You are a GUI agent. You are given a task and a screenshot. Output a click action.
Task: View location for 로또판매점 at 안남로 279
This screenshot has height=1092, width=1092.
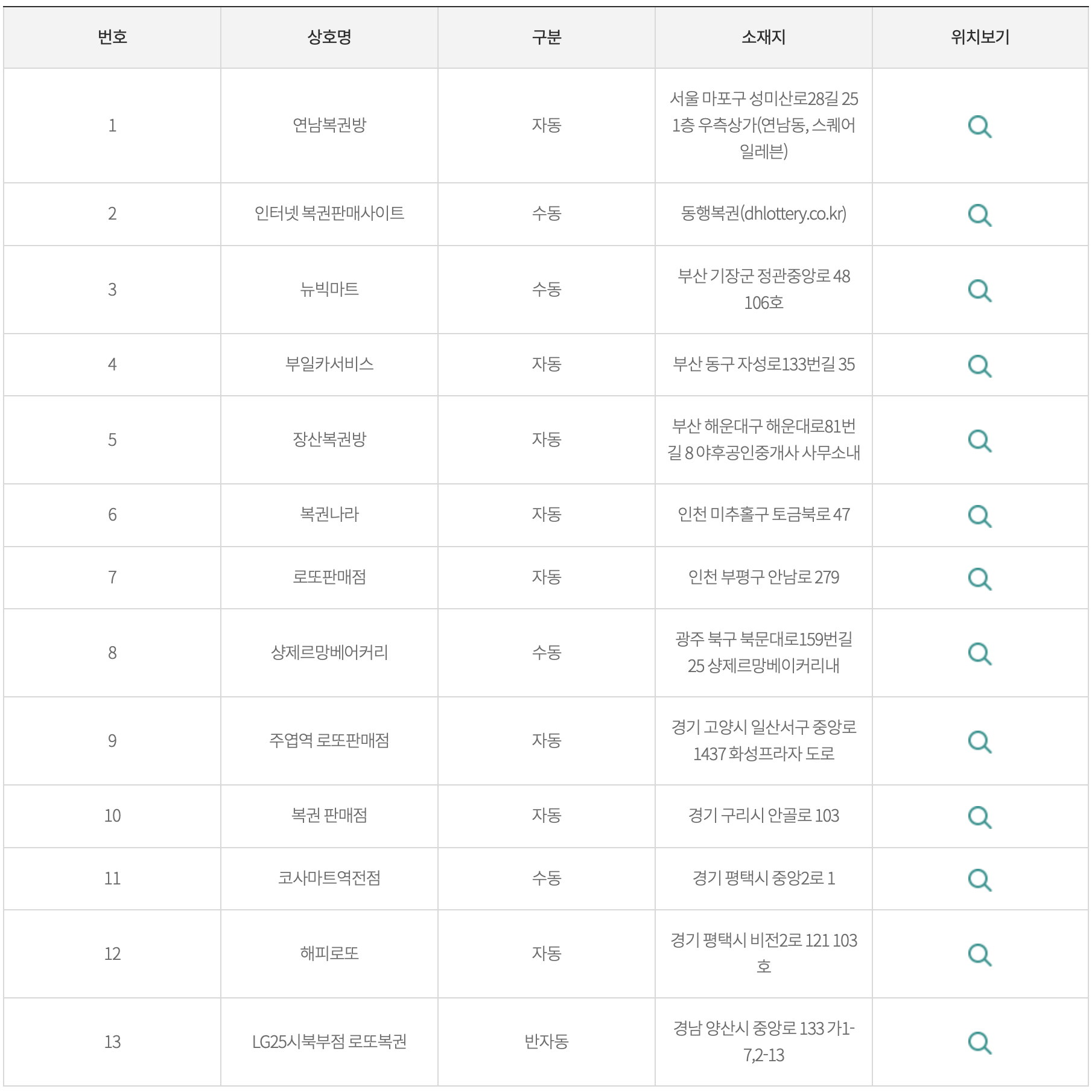pyautogui.click(x=980, y=579)
